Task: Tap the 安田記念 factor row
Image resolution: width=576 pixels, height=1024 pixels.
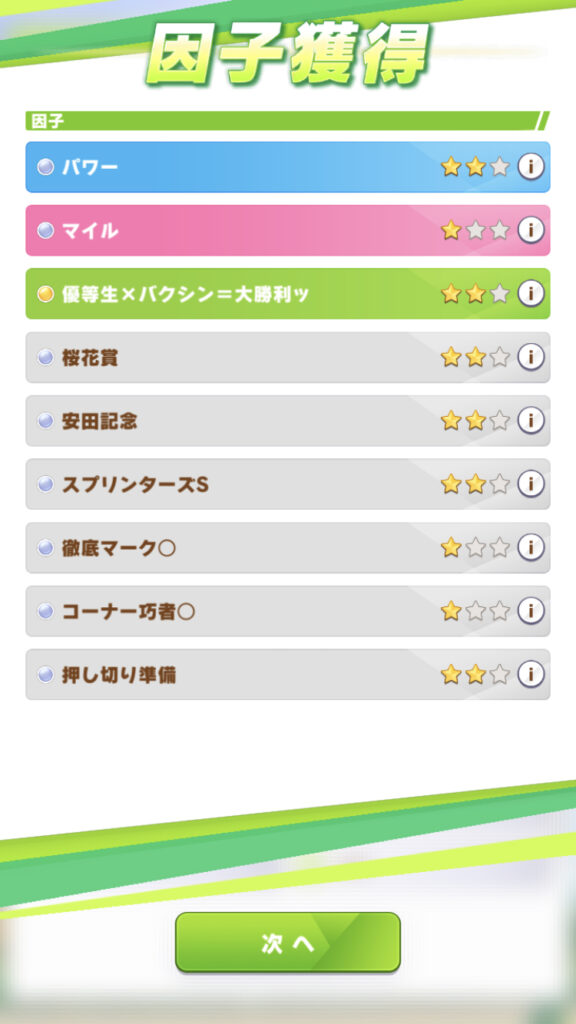Action: (x=287, y=421)
